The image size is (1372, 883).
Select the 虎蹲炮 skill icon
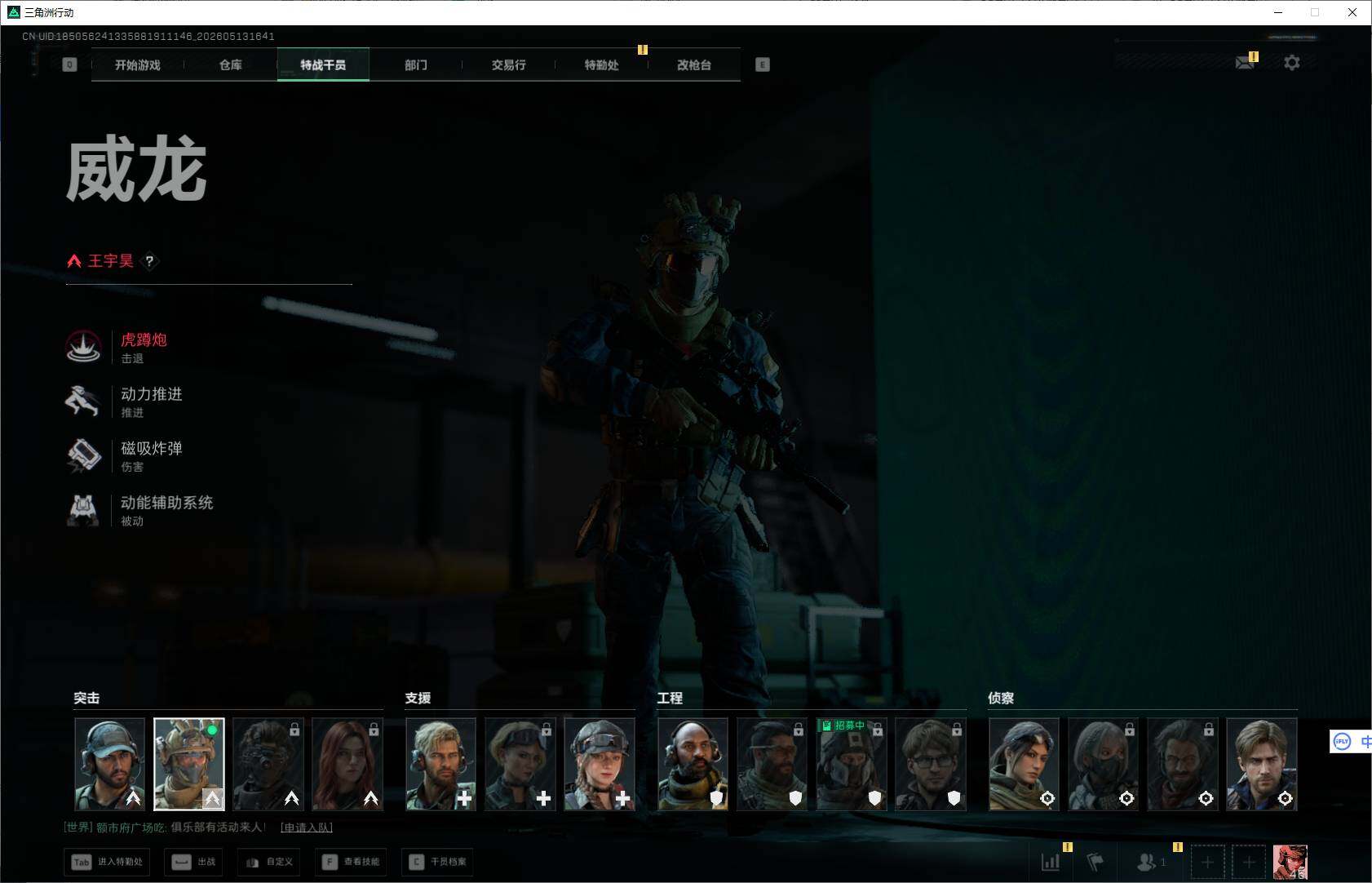(83, 347)
